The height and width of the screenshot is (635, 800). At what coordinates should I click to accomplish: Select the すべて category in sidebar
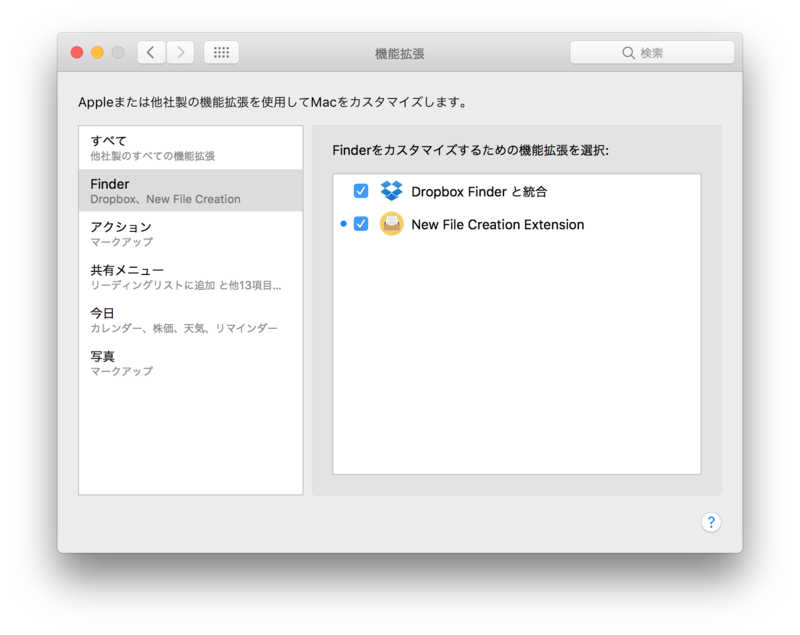click(x=191, y=147)
